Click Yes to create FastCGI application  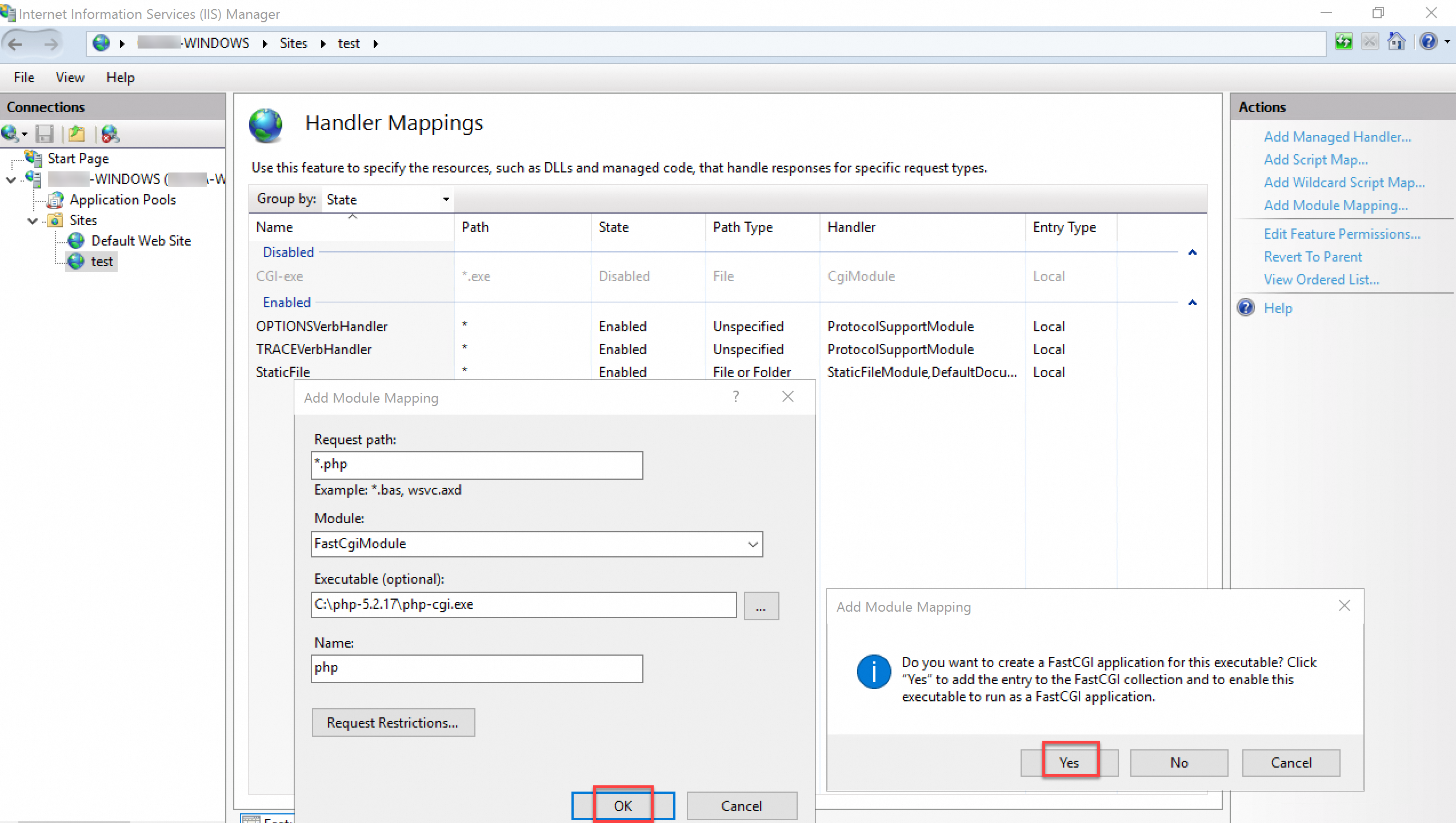click(x=1069, y=763)
